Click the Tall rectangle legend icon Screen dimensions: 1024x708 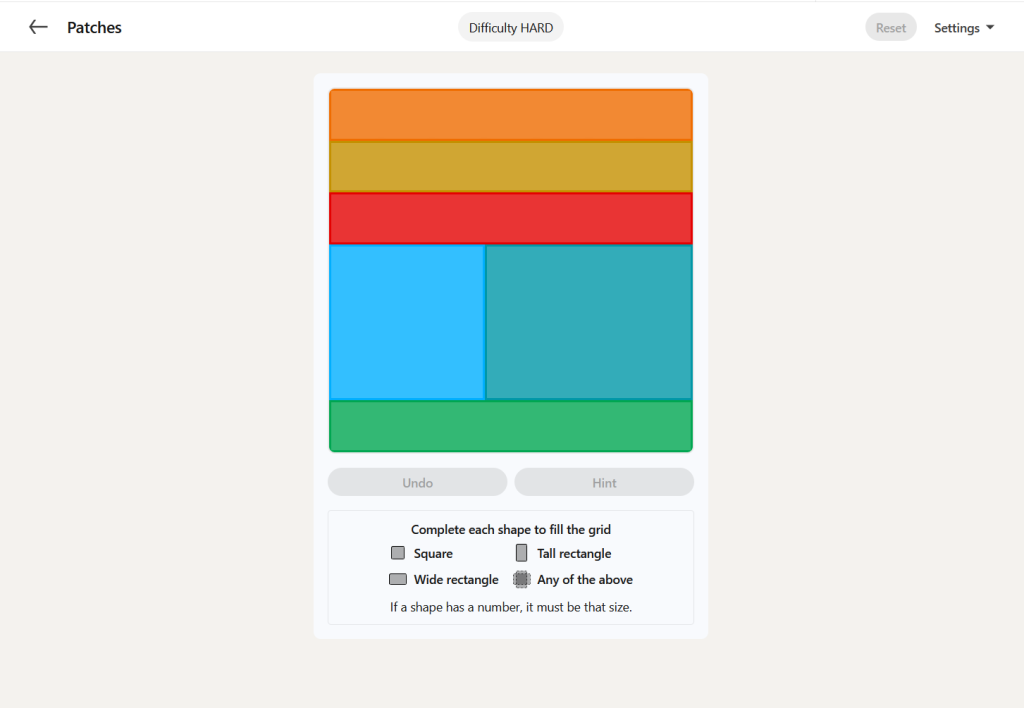pyautogui.click(x=521, y=553)
